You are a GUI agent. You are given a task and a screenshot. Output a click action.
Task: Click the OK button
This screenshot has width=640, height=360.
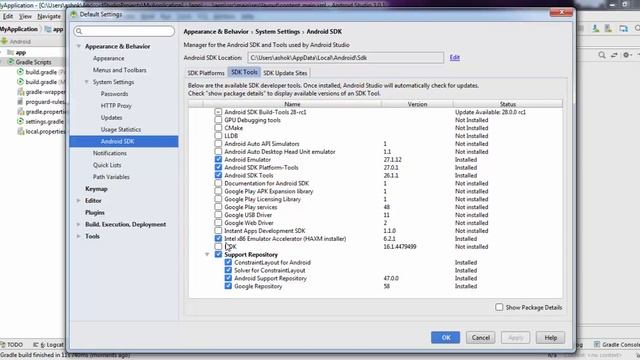[445, 338]
